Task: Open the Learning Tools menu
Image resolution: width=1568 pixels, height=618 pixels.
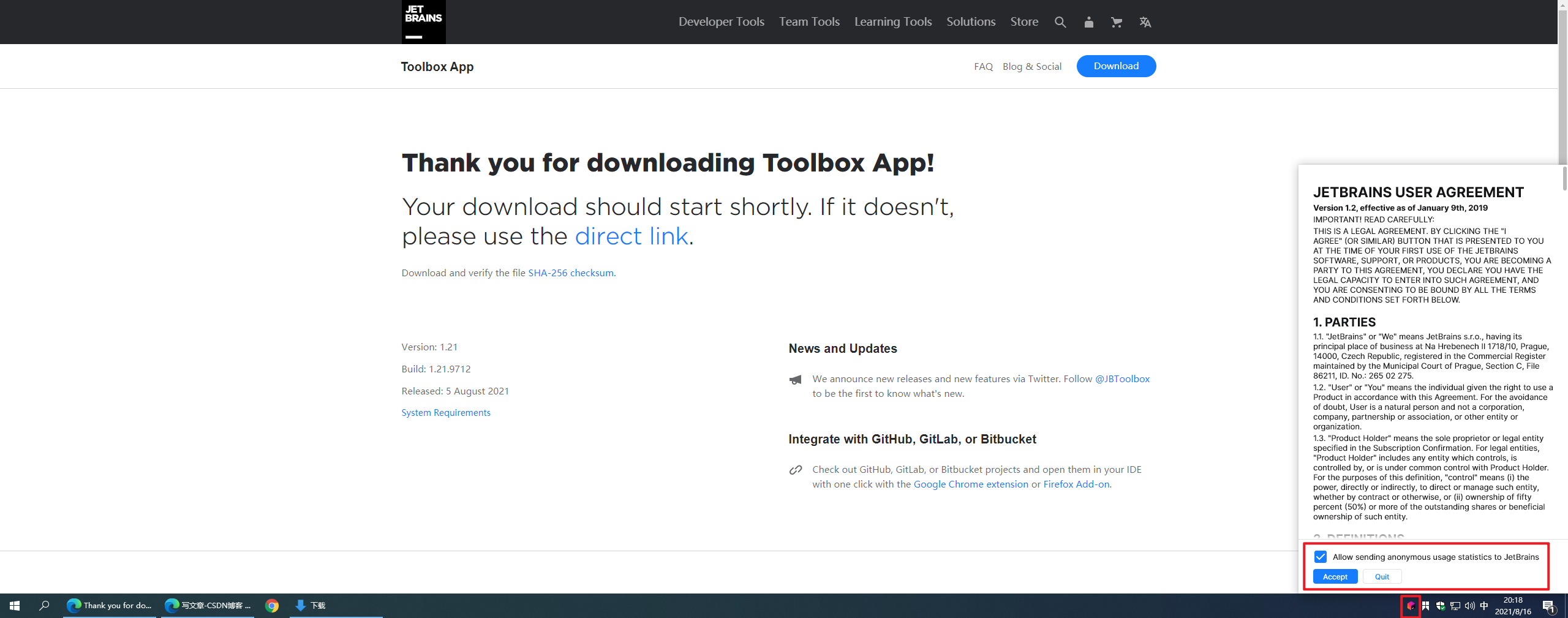Action: (x=893, y=21)
